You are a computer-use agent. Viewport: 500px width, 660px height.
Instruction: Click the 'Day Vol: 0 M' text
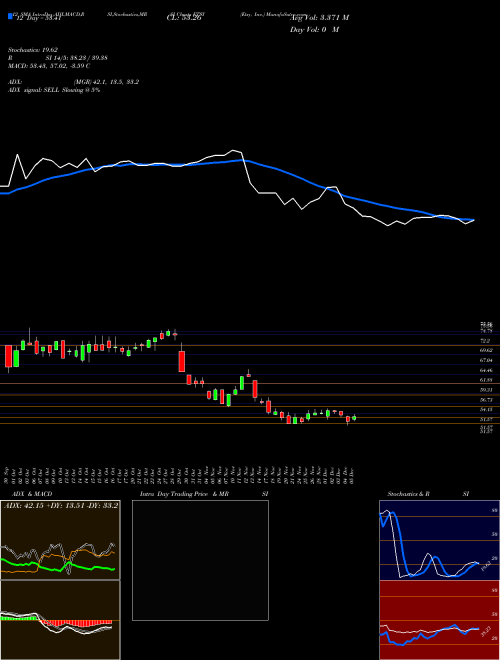tap(314, 29)
